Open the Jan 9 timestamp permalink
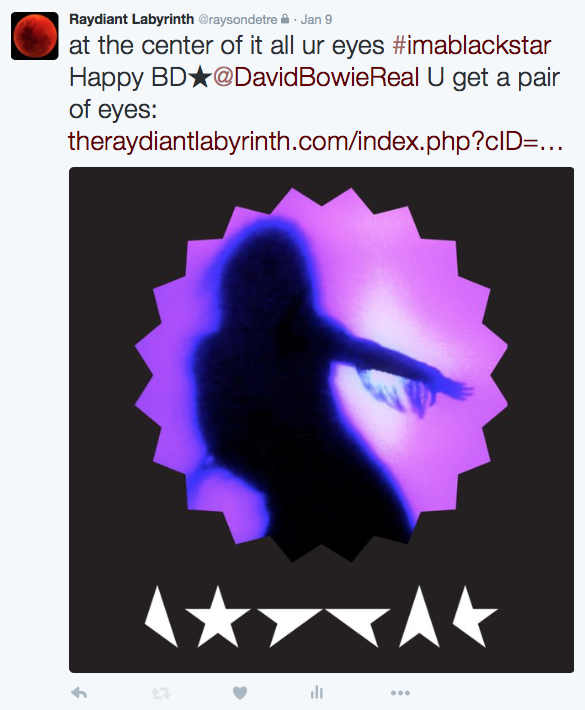 click(x=316, y=19)
